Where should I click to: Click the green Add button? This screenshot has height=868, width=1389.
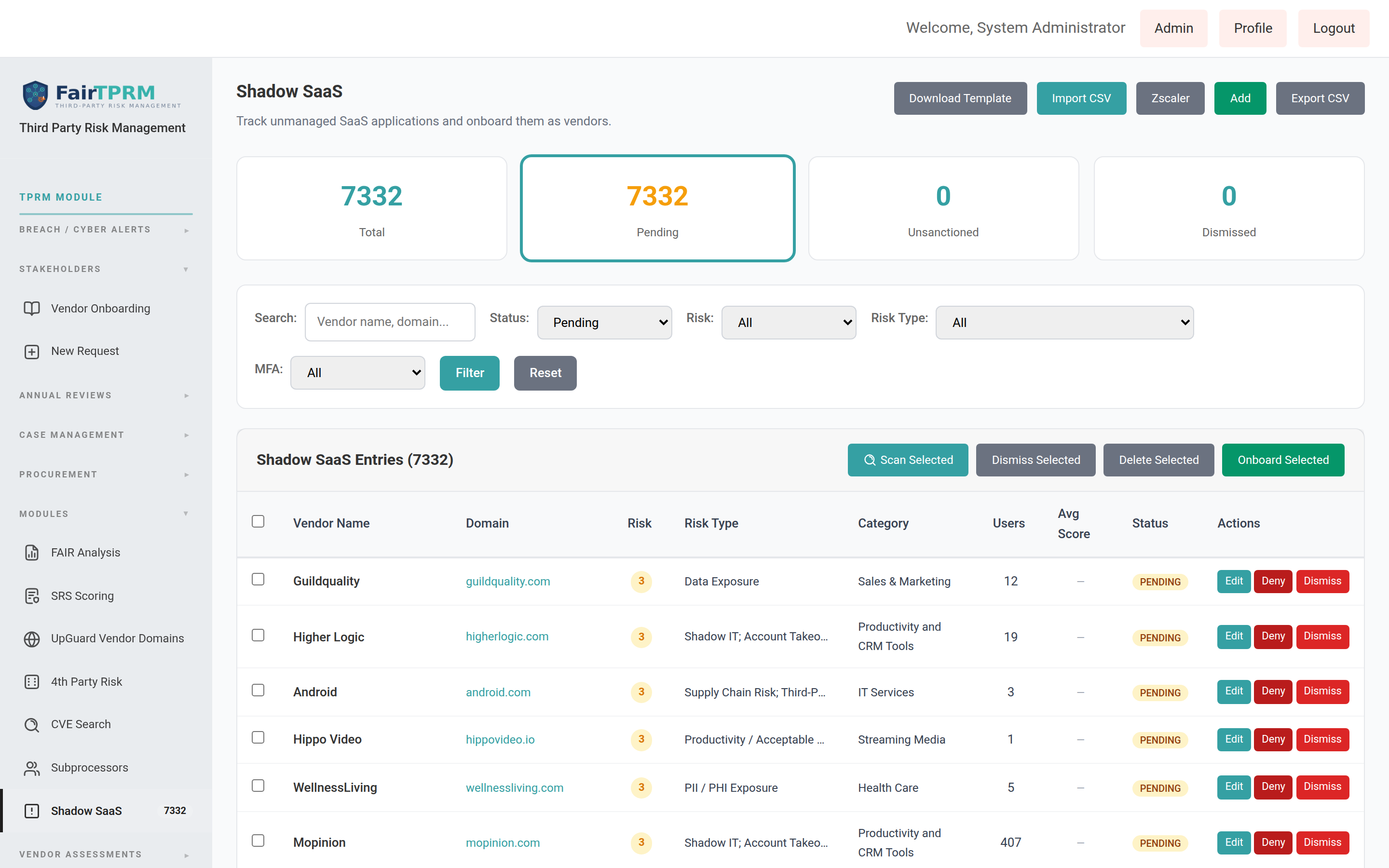pos(1240,98)
